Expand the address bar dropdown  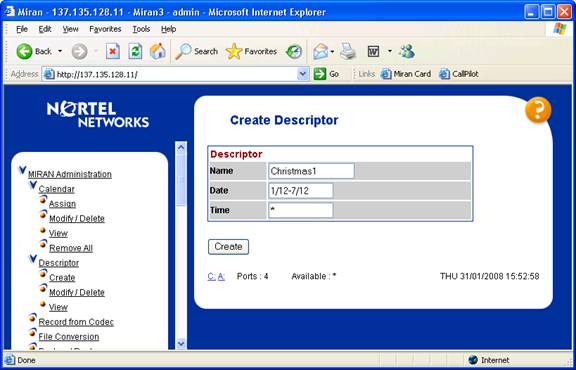pyautogui.click(x=303, y=74)
